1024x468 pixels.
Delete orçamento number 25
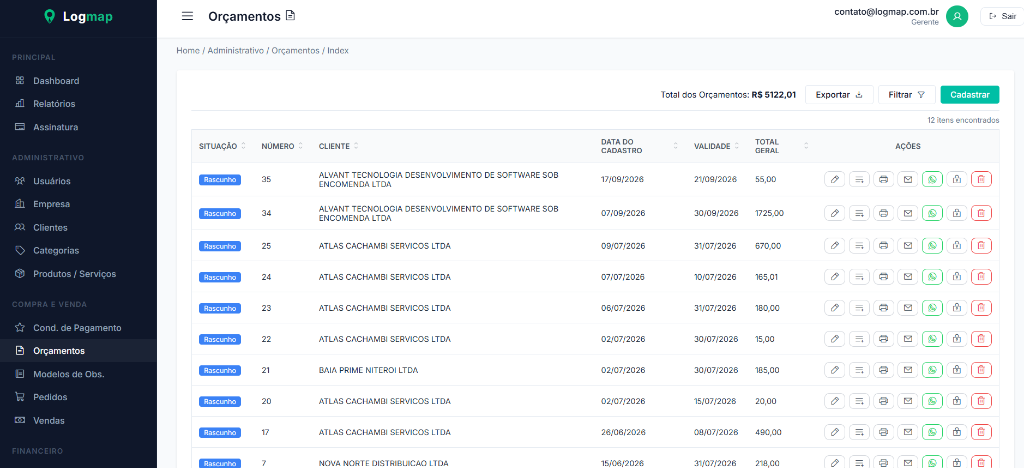981,245
